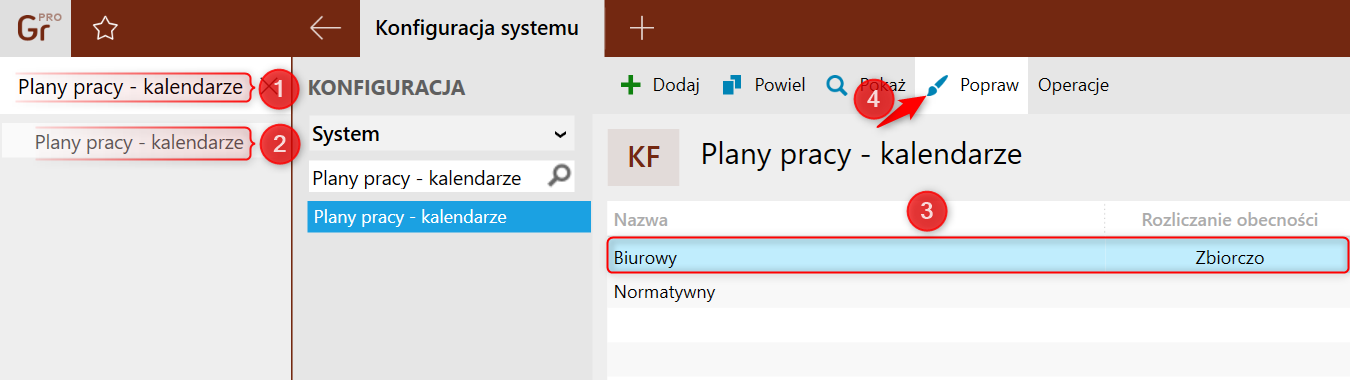Open the Operacje menu
The width and height of the screenshot is (1350, 380).
pos(1073,85)
